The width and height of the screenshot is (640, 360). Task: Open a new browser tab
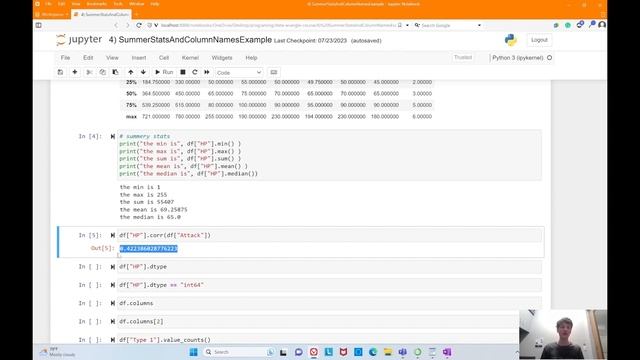[x=137, y=14]
